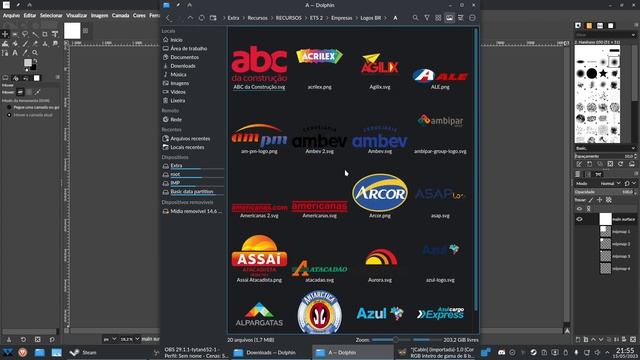Select the Free Select lasso tool in GIMP
This screenshot has height=360, width=640.
click(25, 34)
